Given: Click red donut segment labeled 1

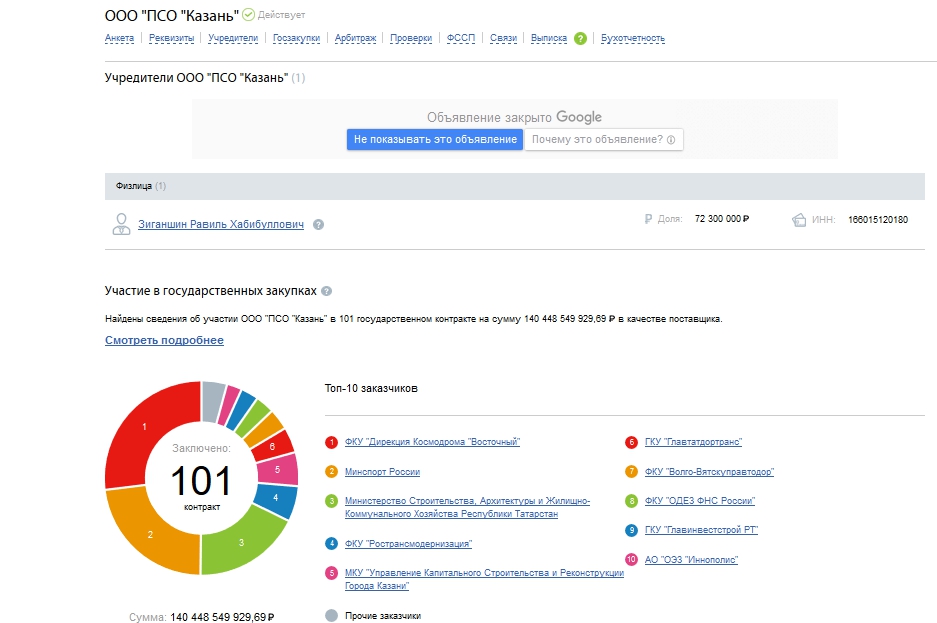Looking at the screenshot, I should pyautogui.click(x=145, y=427).
